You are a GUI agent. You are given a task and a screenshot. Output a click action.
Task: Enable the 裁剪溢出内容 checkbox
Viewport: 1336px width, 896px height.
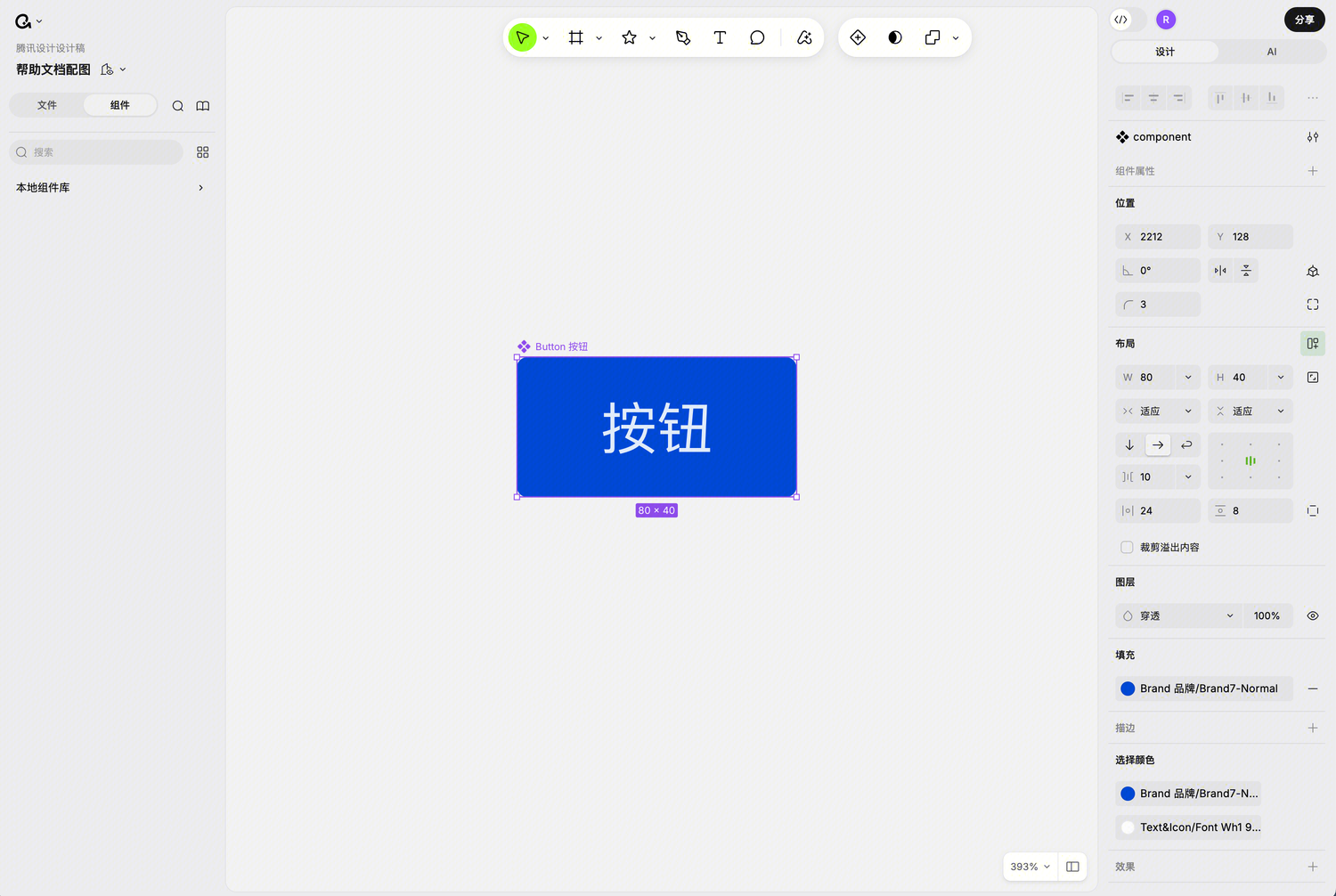[1127, 547]
